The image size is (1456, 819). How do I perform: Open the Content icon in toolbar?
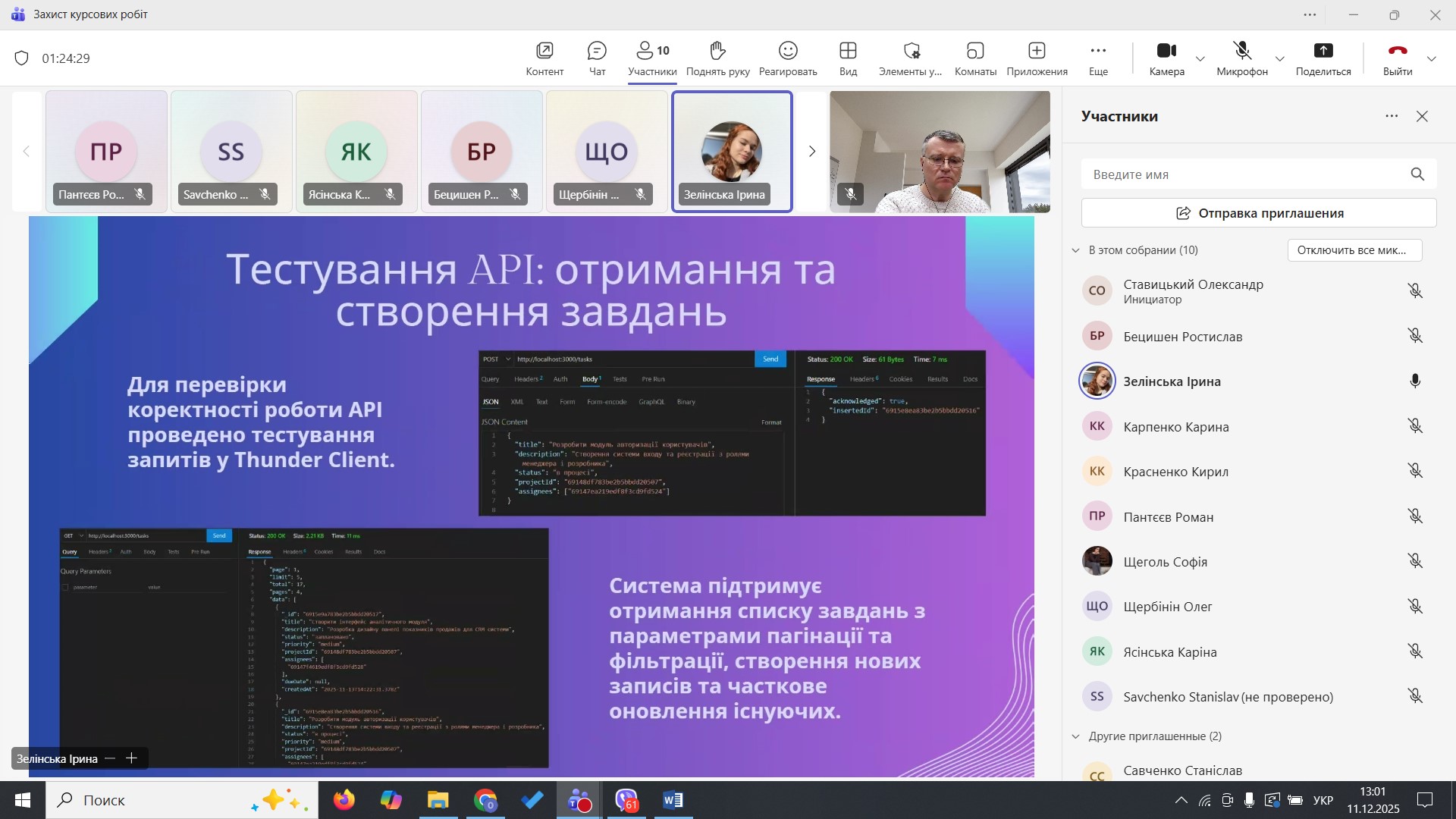[544, 51]
